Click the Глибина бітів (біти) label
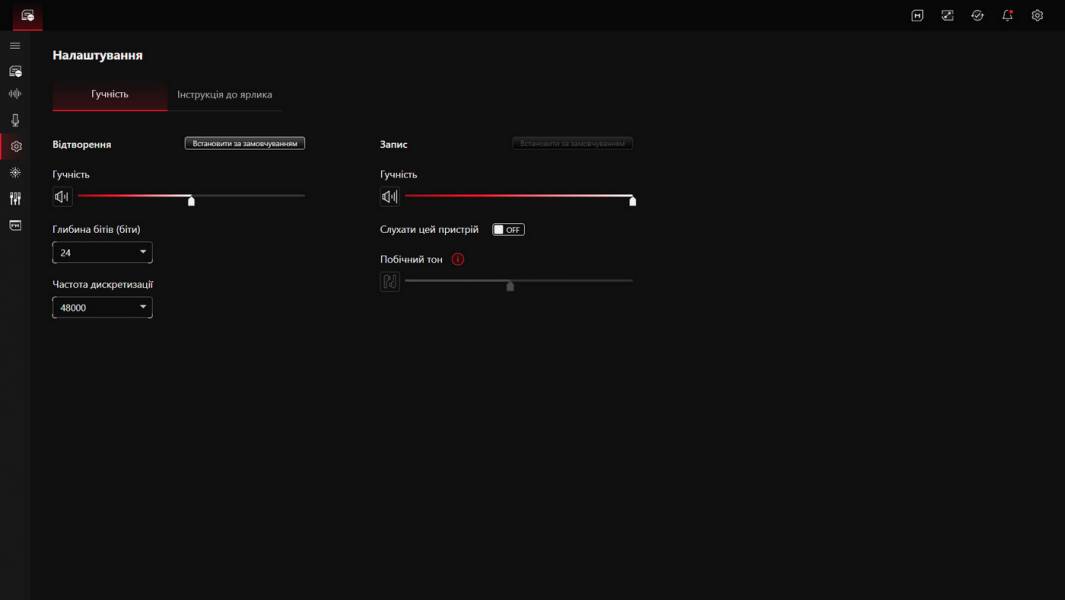The image size is (1065, 600). [96, 230]
